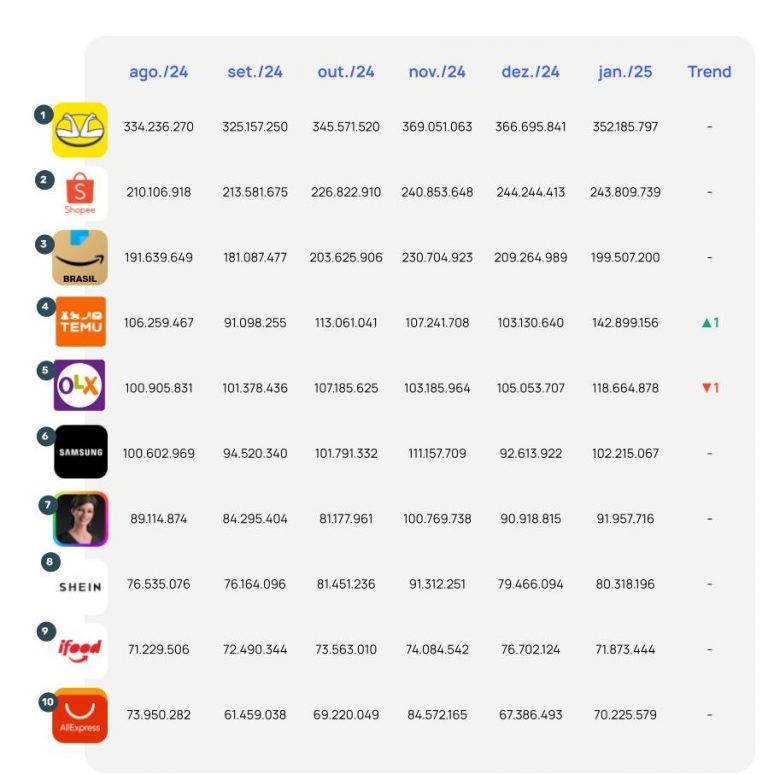Viewport: 768px width, 775px height.
Task: Open the Amazon Brasil logo
Action: tap(80, 258)
